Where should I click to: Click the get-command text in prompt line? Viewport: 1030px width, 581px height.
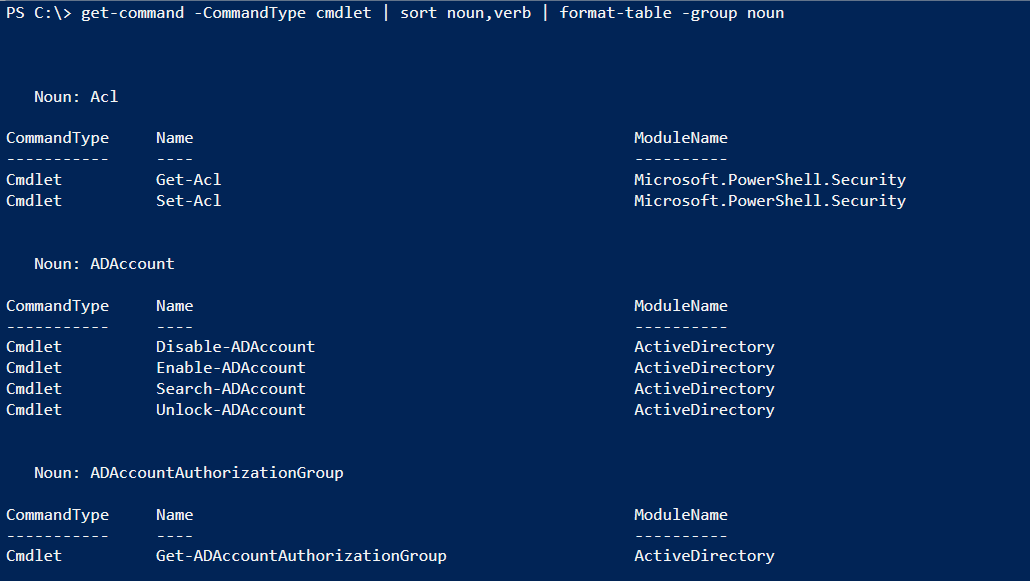[132, 13]
